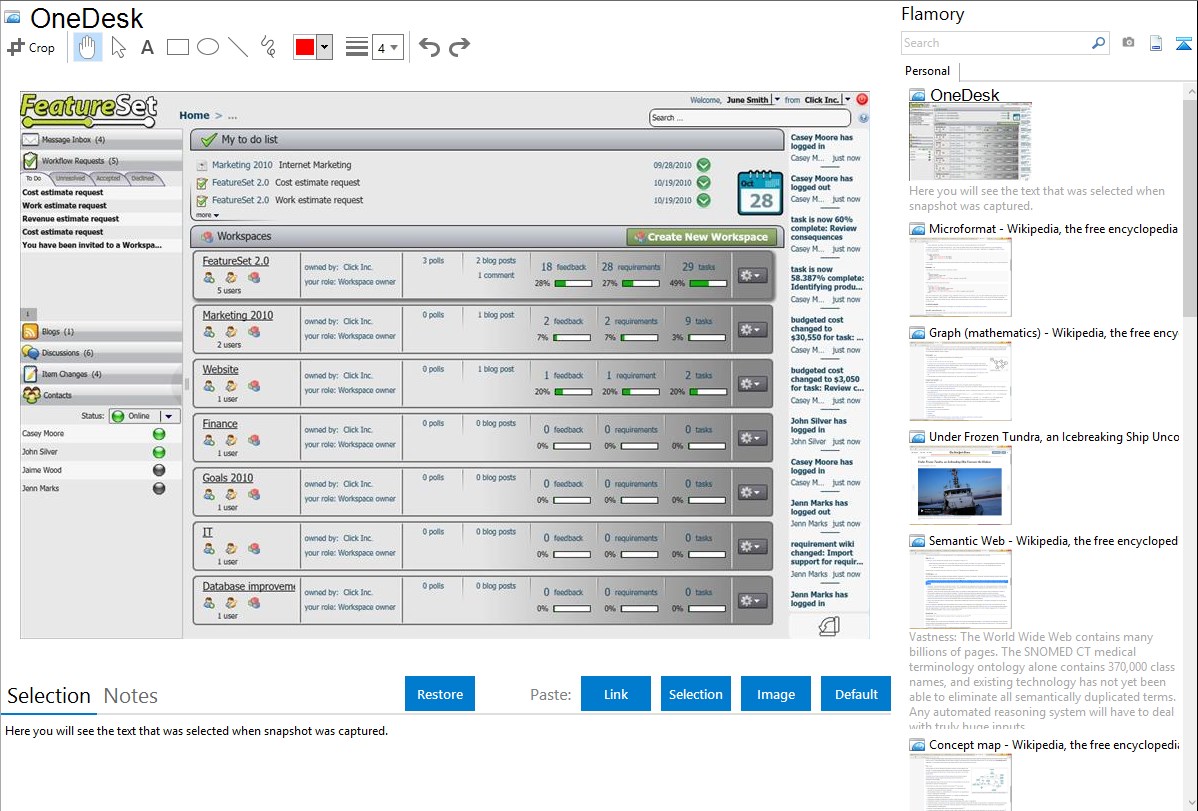This screenshot has height=811, width=1198.
Task: Switch to the Personal tab
Action: point(927,71)
